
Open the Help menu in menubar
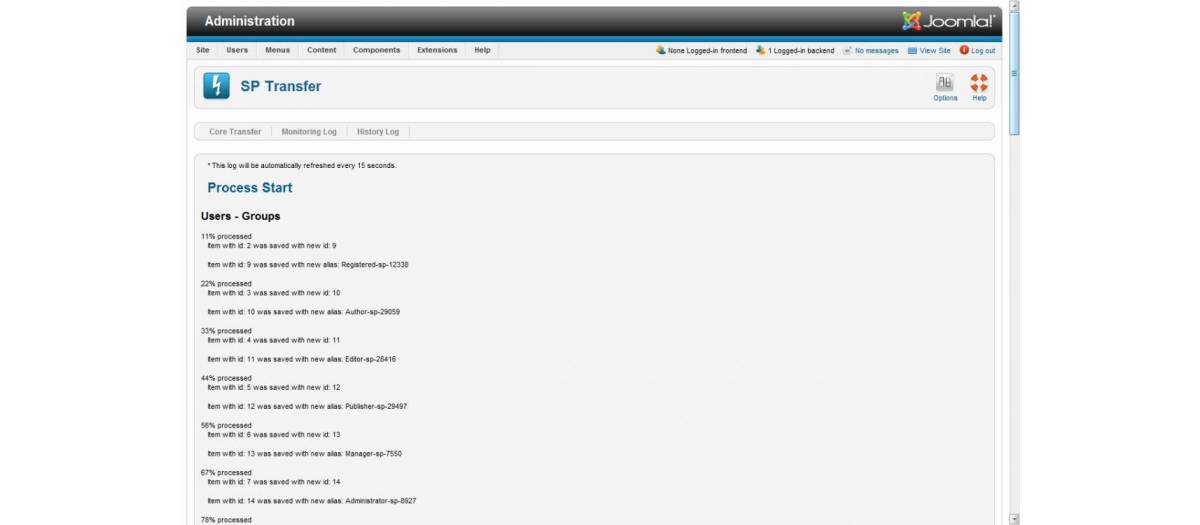point(482,50)
